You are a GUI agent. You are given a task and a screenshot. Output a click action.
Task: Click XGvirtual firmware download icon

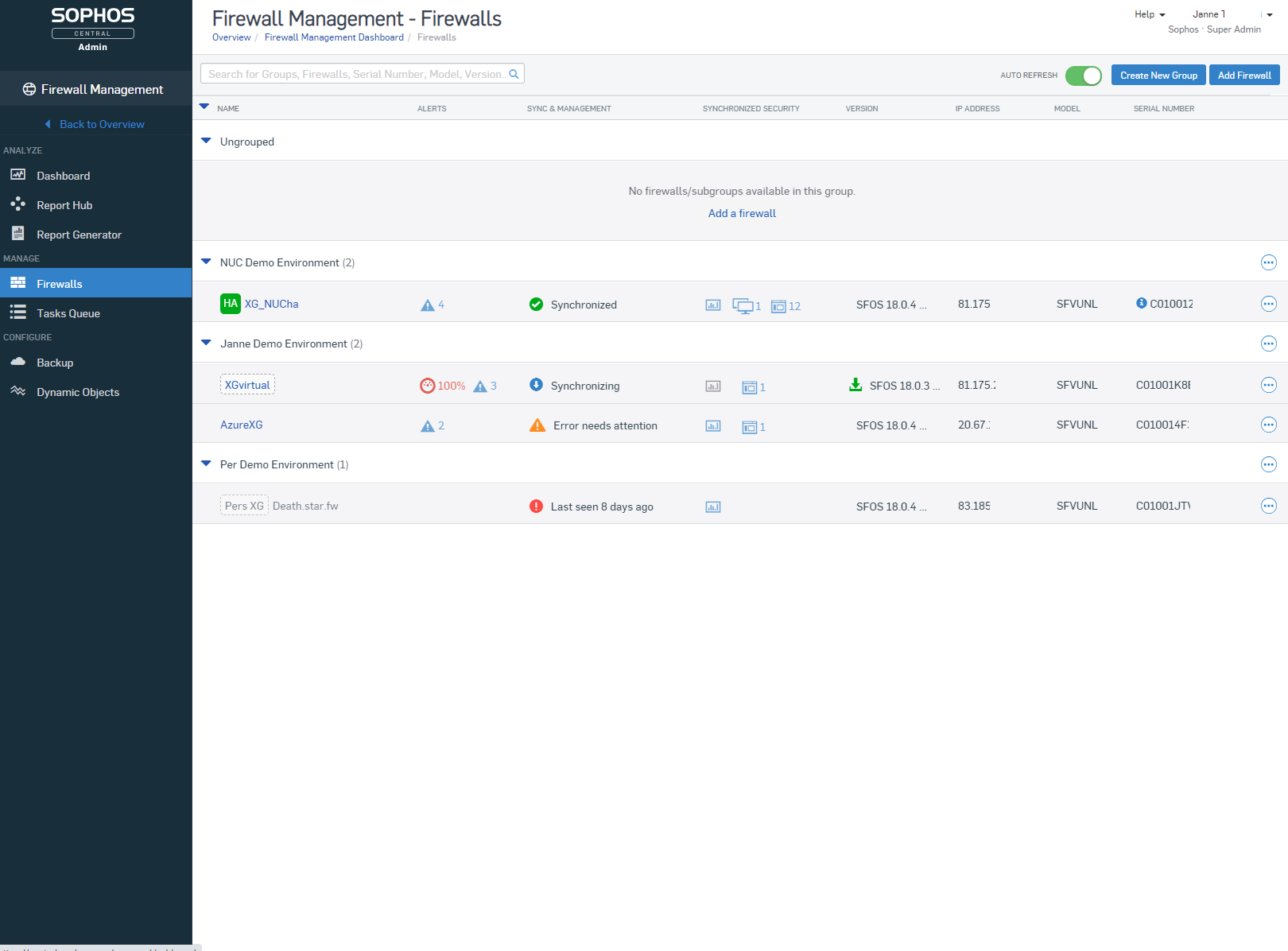point(855,385)
